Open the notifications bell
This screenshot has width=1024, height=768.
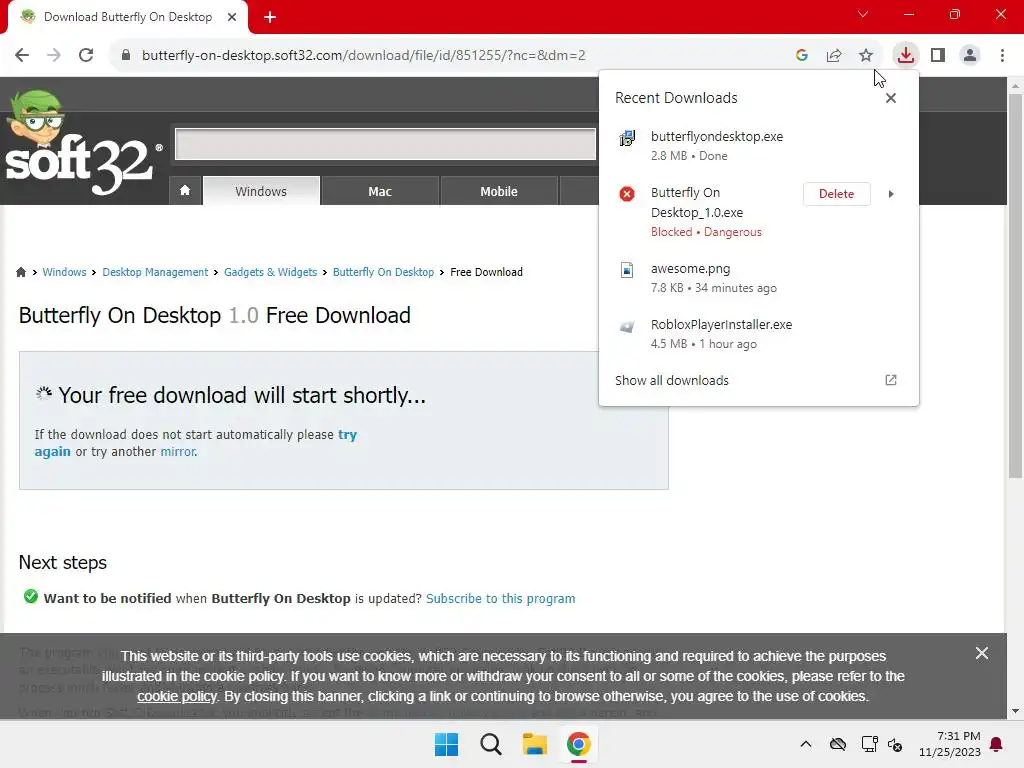click(x=997, y=744)
